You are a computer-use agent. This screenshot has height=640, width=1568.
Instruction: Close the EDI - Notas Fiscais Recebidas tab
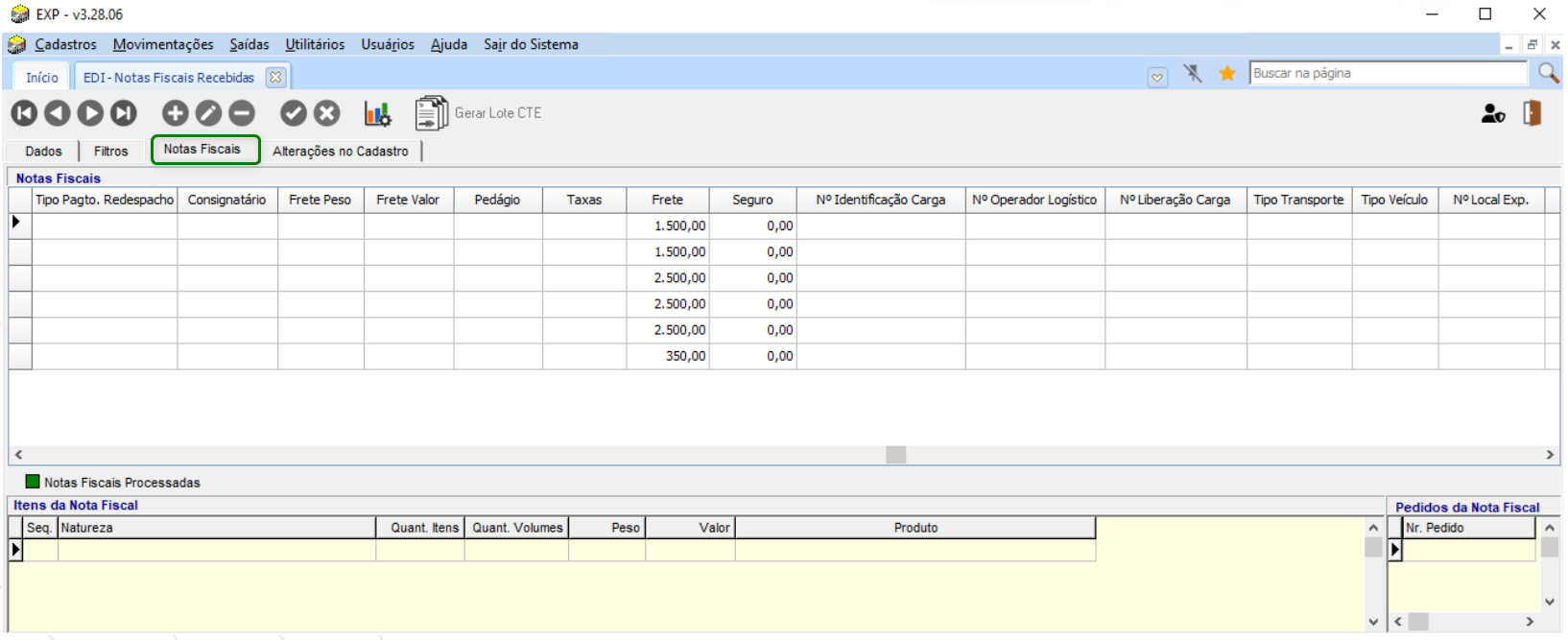coord(275,78)
